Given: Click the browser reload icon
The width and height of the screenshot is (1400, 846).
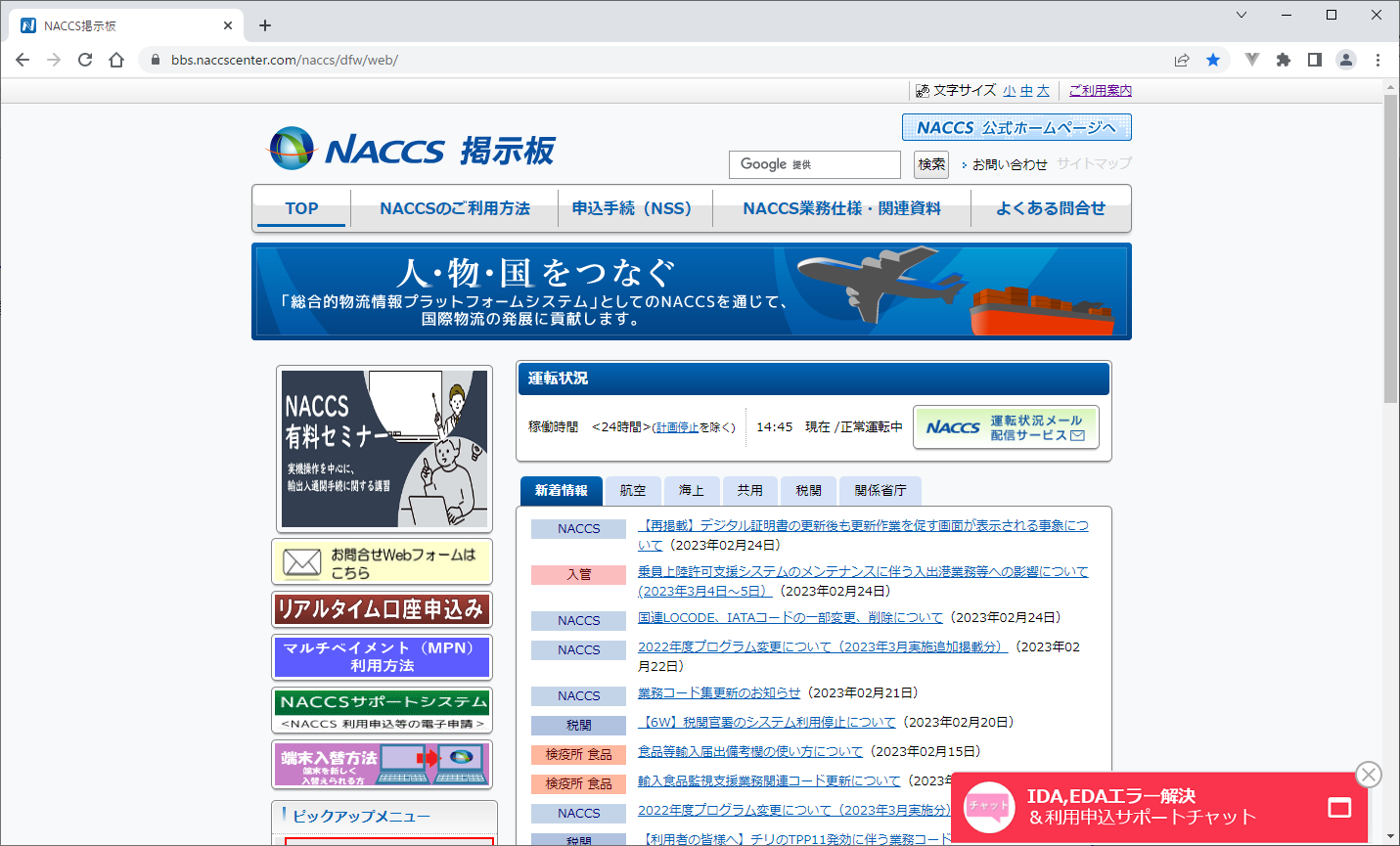Looking at the screenshot, I should (85, 60).
